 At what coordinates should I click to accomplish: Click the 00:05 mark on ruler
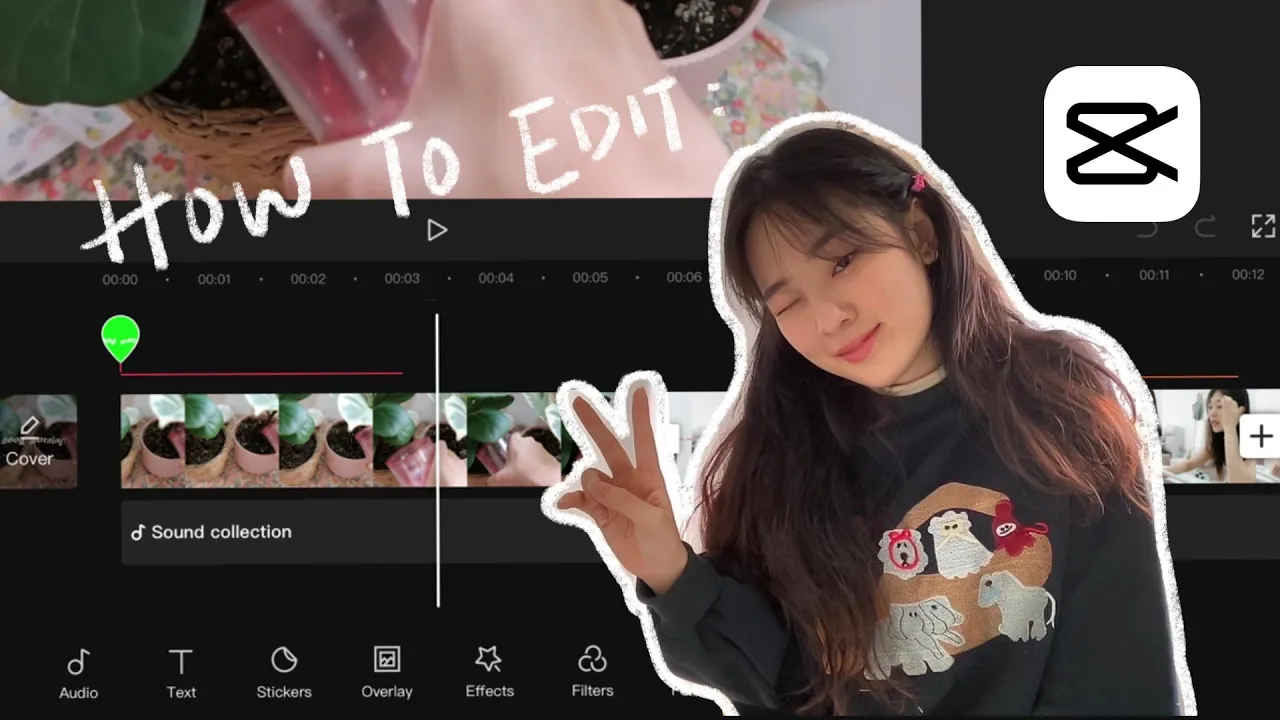point(590,277)
